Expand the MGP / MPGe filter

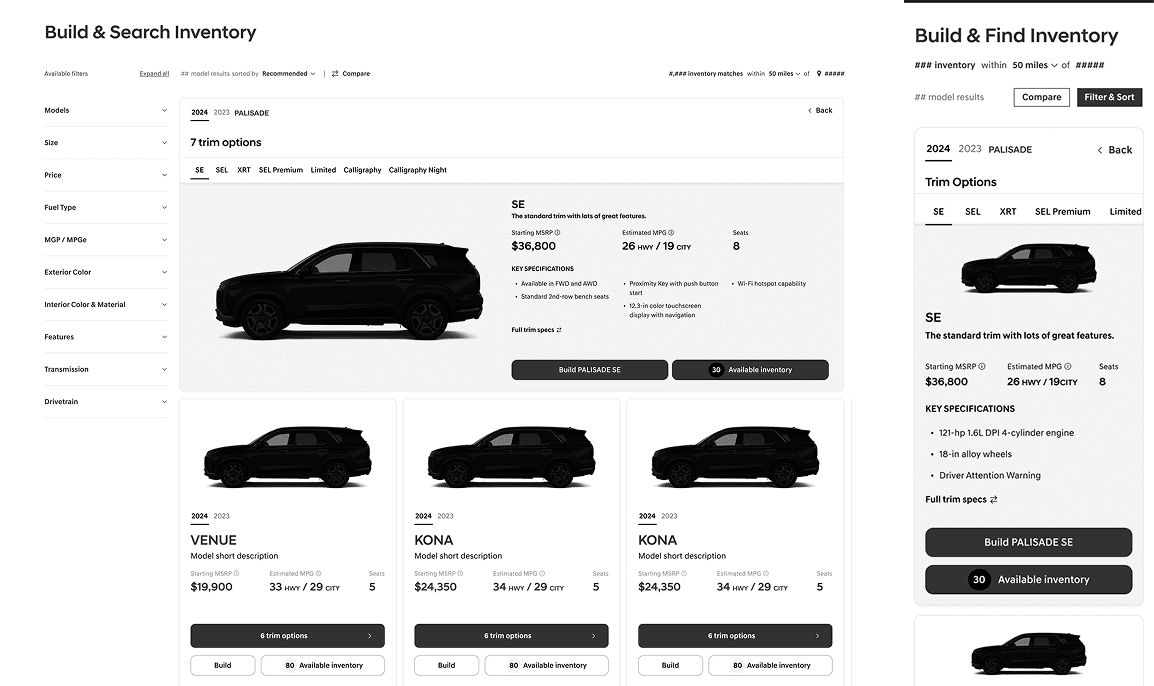(x=106, y=240)
